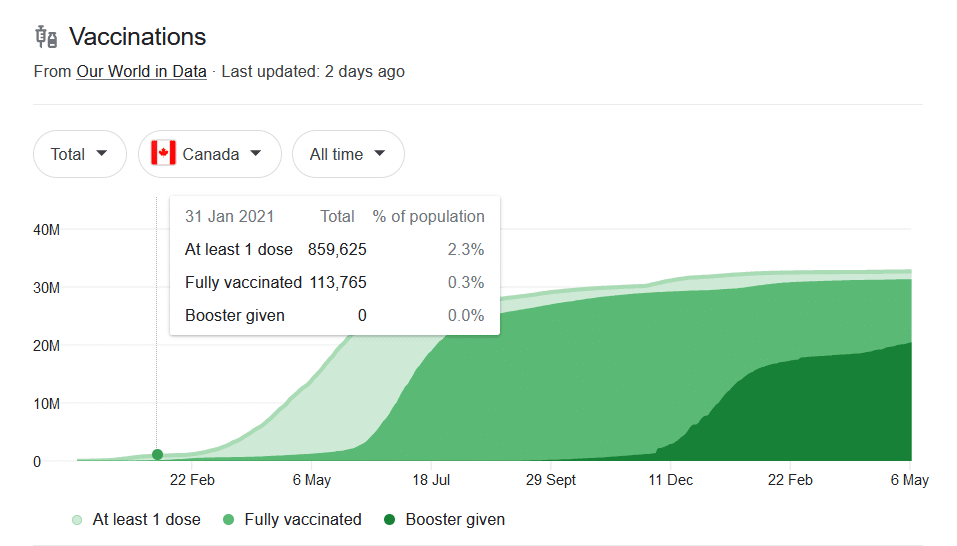
Task: Open the Total metric dropdown
Action: point(80,154)
